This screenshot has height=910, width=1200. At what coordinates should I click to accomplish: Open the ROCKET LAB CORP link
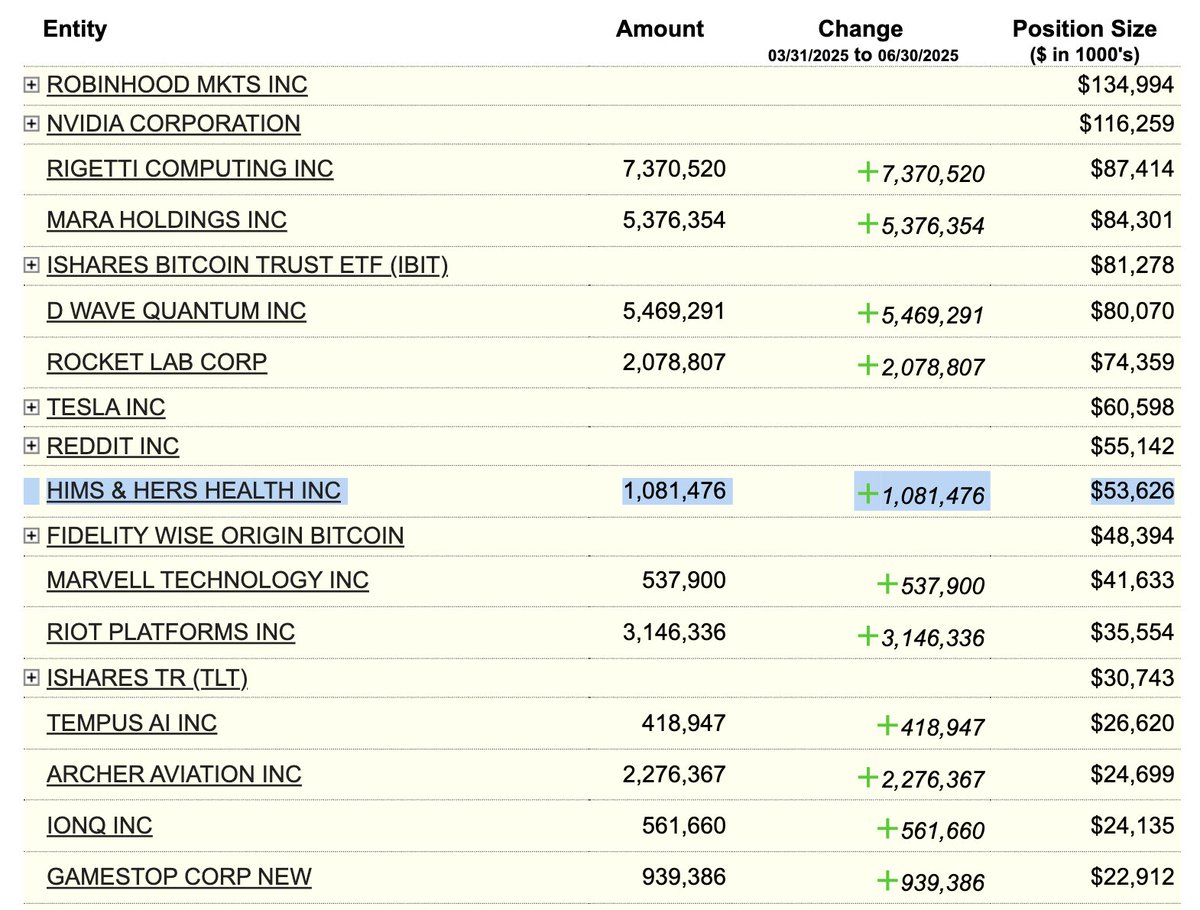click(x=157, y=362)
